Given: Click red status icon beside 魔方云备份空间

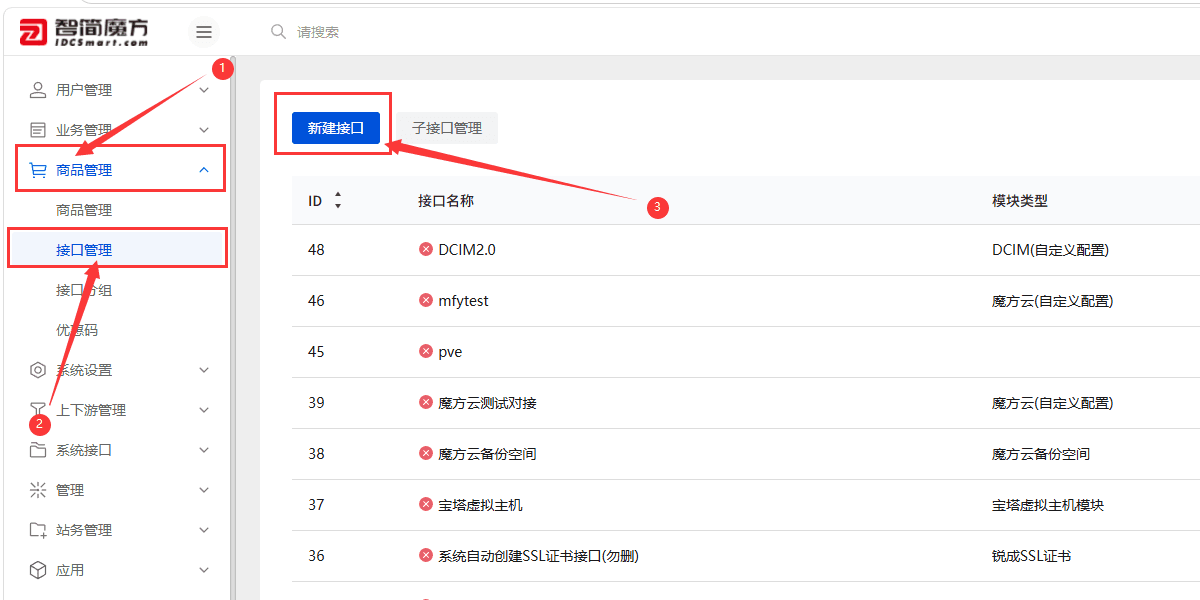Looking at the screenshot, I should coord(426,454).
